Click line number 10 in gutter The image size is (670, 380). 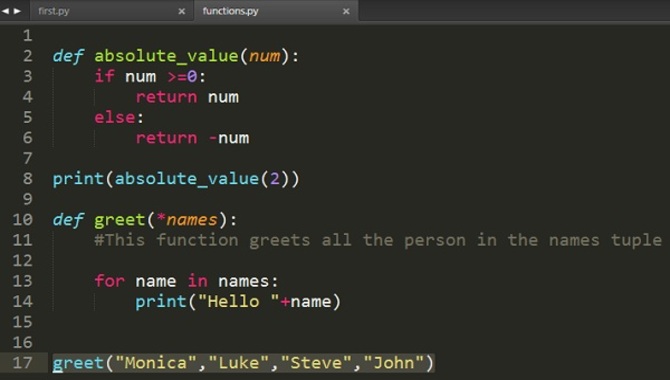[22, 220]
